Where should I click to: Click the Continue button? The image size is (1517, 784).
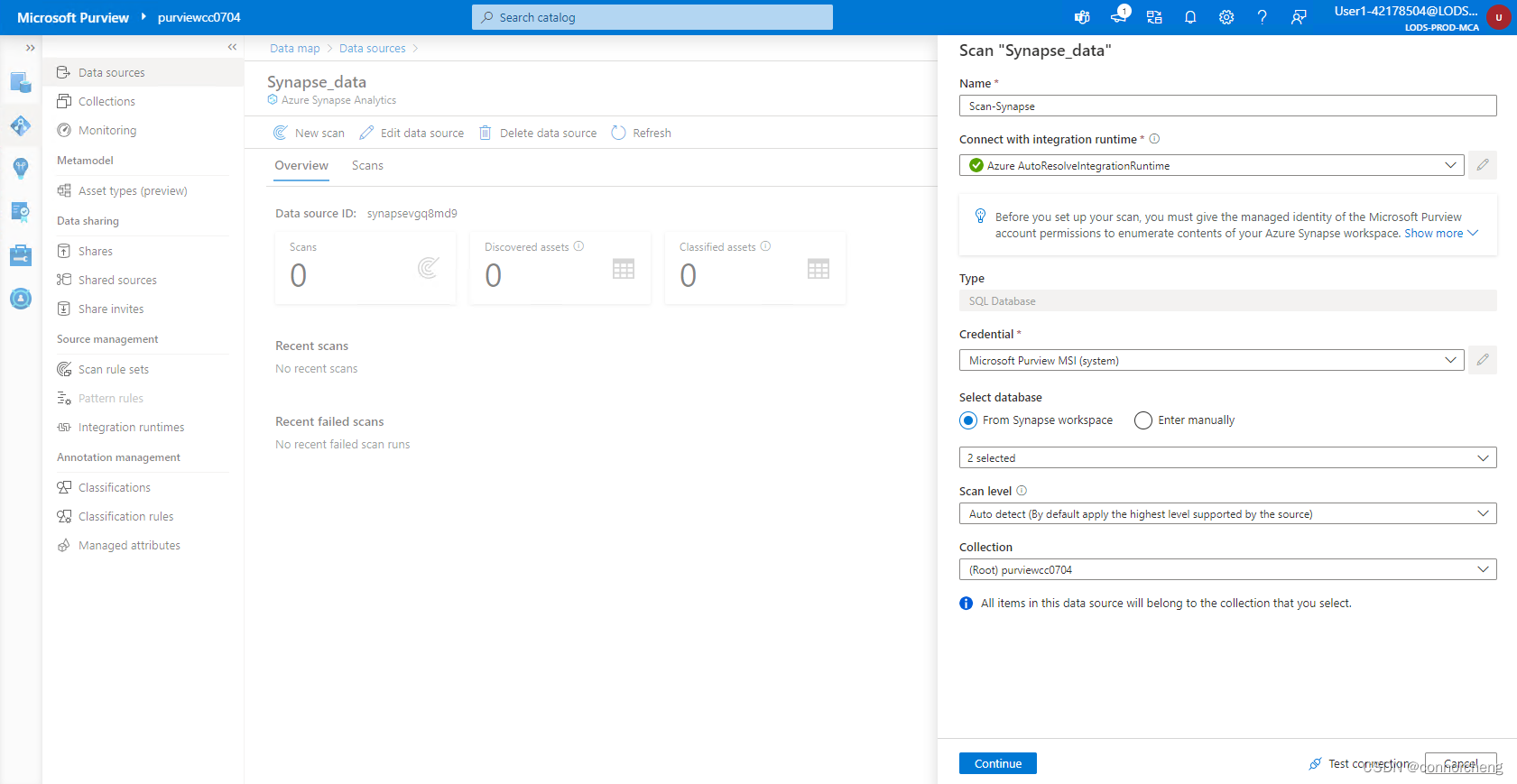pos(998,763)
